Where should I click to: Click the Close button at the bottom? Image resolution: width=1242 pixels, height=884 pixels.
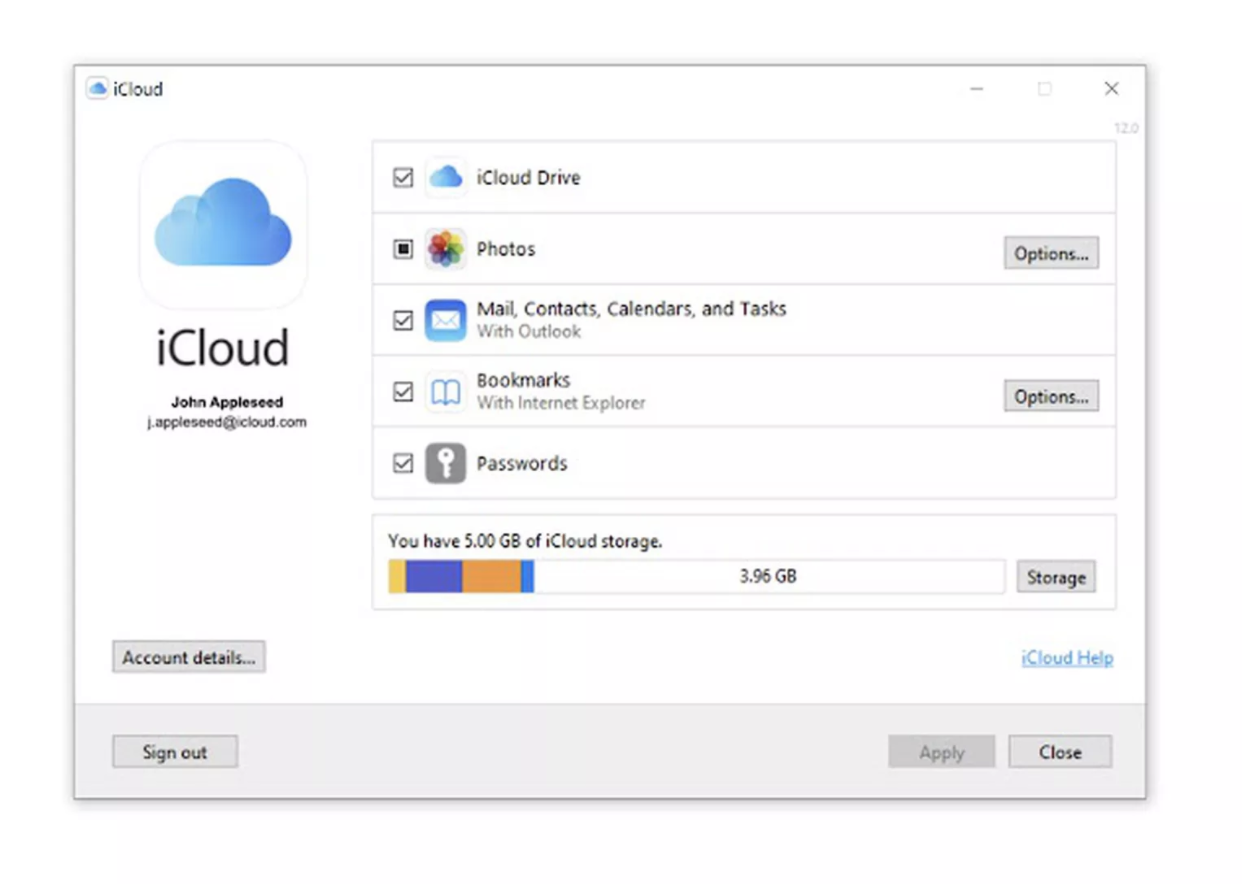(1060, 752)
